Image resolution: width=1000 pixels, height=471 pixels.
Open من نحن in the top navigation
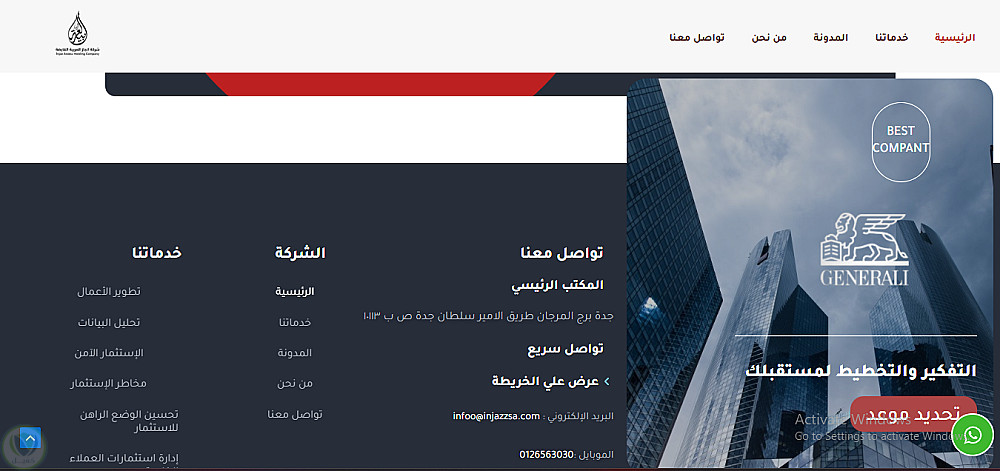click(x=768, y=38)
